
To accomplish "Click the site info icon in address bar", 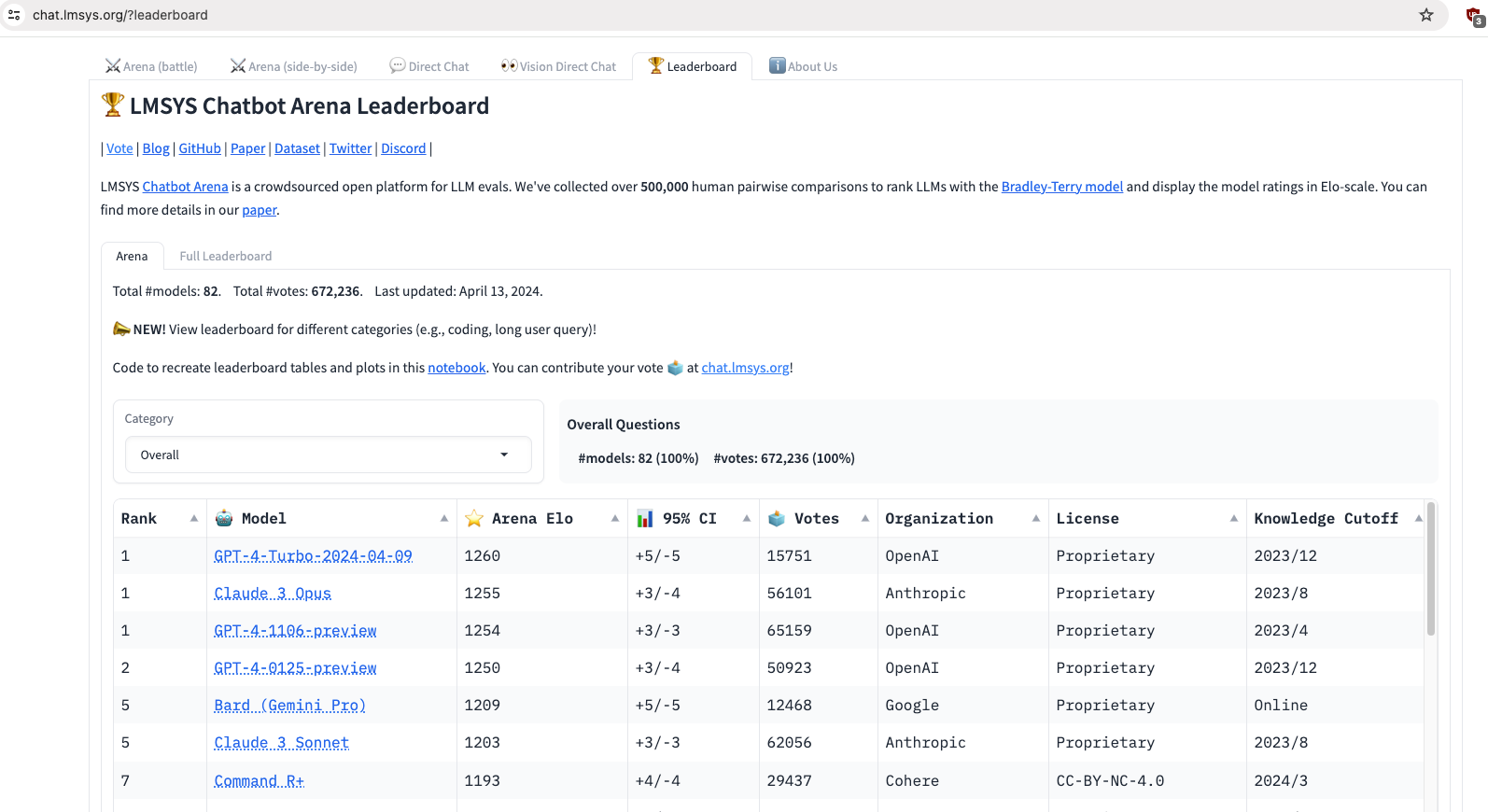I will pyautogui.click(x=14, y=15).
